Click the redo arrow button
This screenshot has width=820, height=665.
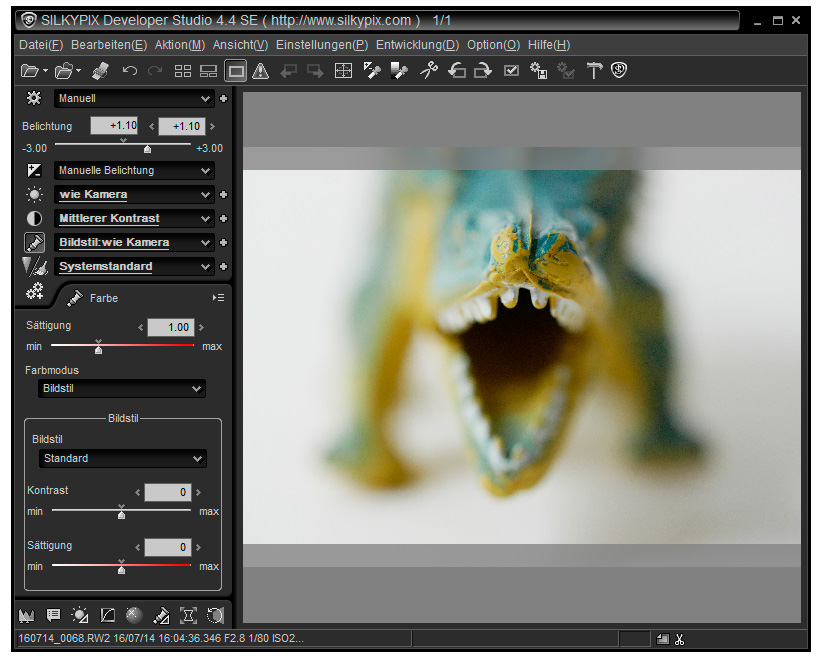(x=155, y=70)
